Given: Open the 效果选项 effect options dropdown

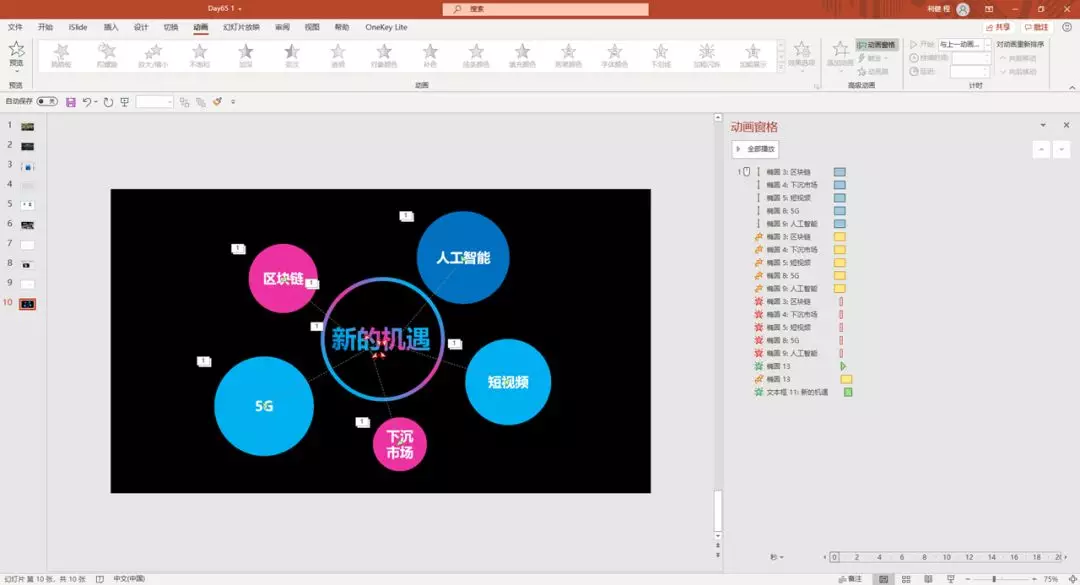Looking at the screenshot, I should 802,55.
